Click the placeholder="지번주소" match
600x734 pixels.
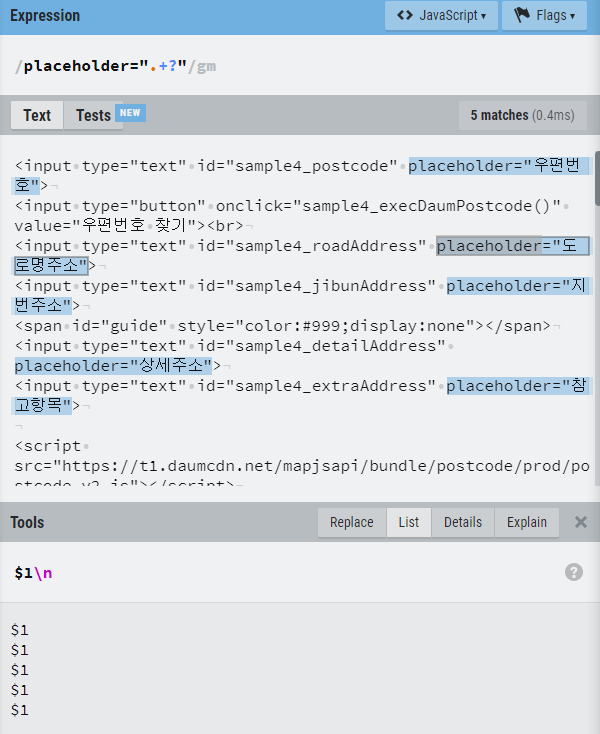click(x=518, y=286)
